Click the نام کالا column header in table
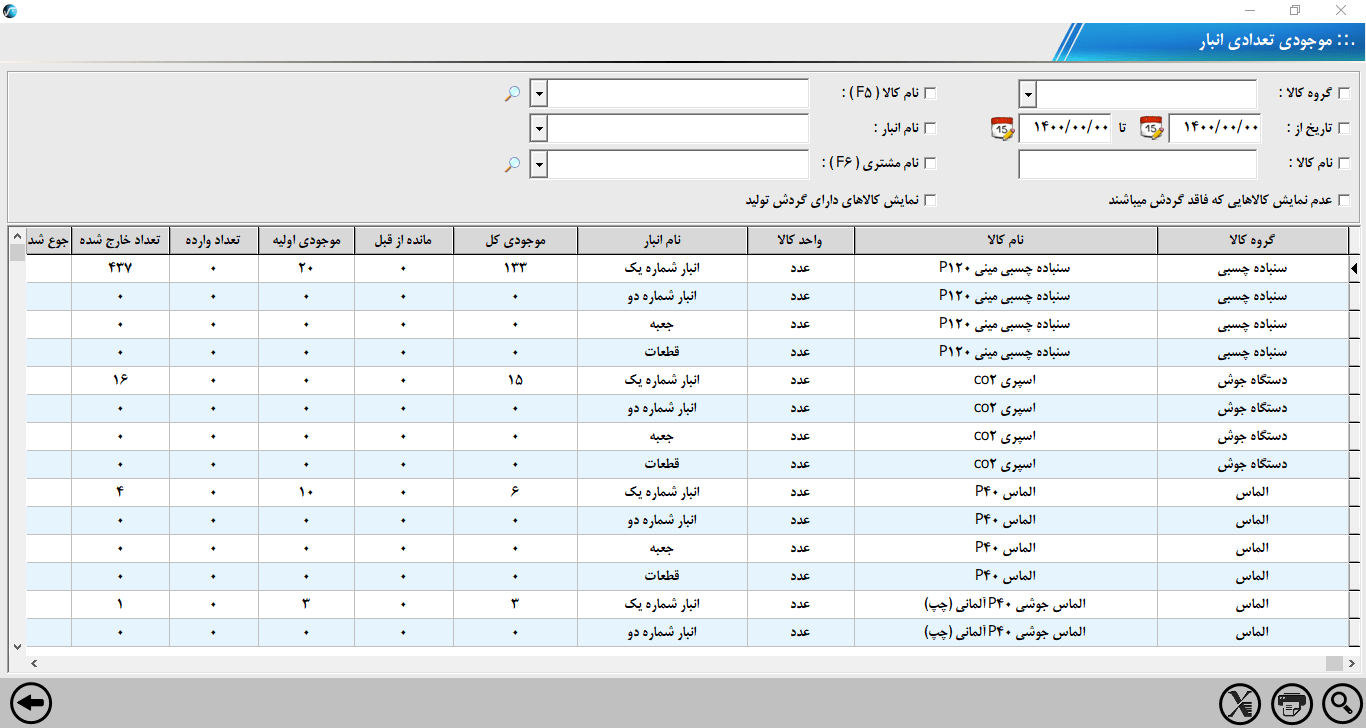 (x=1005, y=240)
